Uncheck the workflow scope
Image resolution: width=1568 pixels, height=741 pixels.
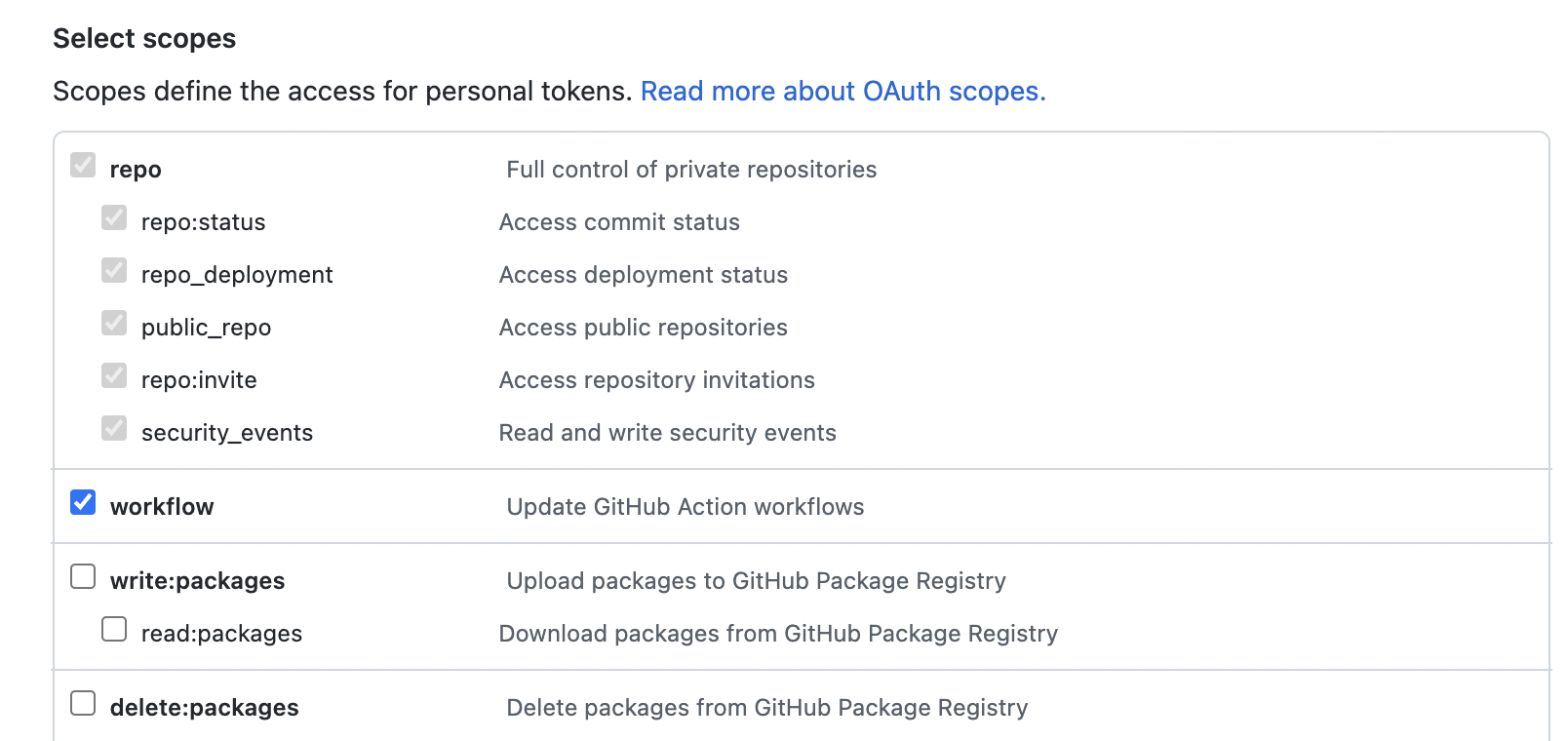[x=84, y=502]
